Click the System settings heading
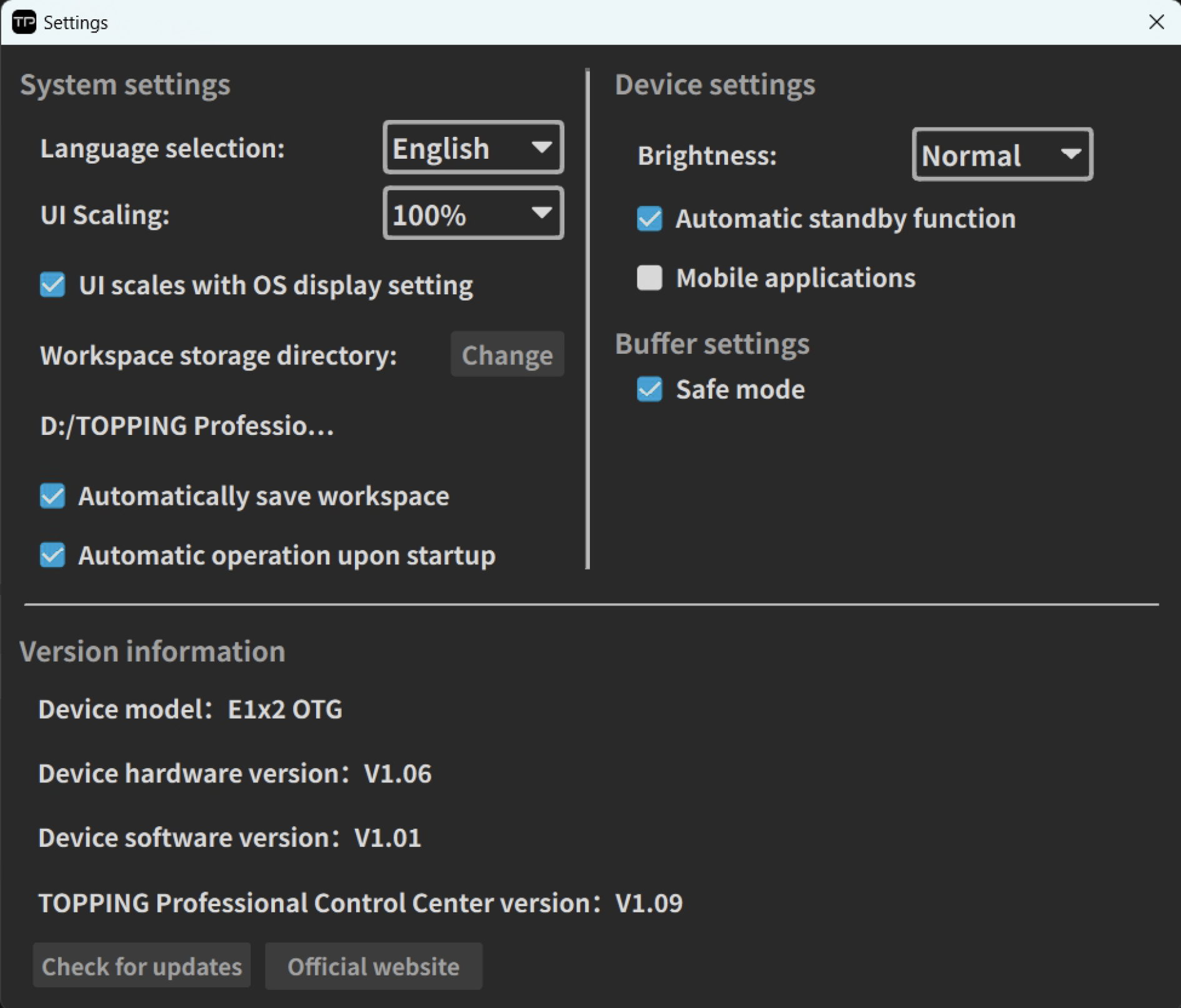1181x1008 pixels. (x=125, y=84)
